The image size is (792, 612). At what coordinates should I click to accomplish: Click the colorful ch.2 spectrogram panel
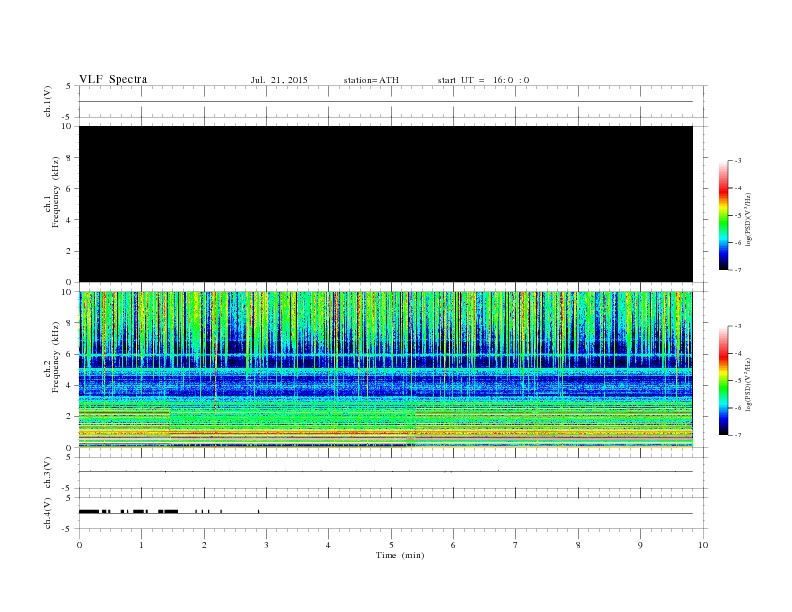click(386, 370)
